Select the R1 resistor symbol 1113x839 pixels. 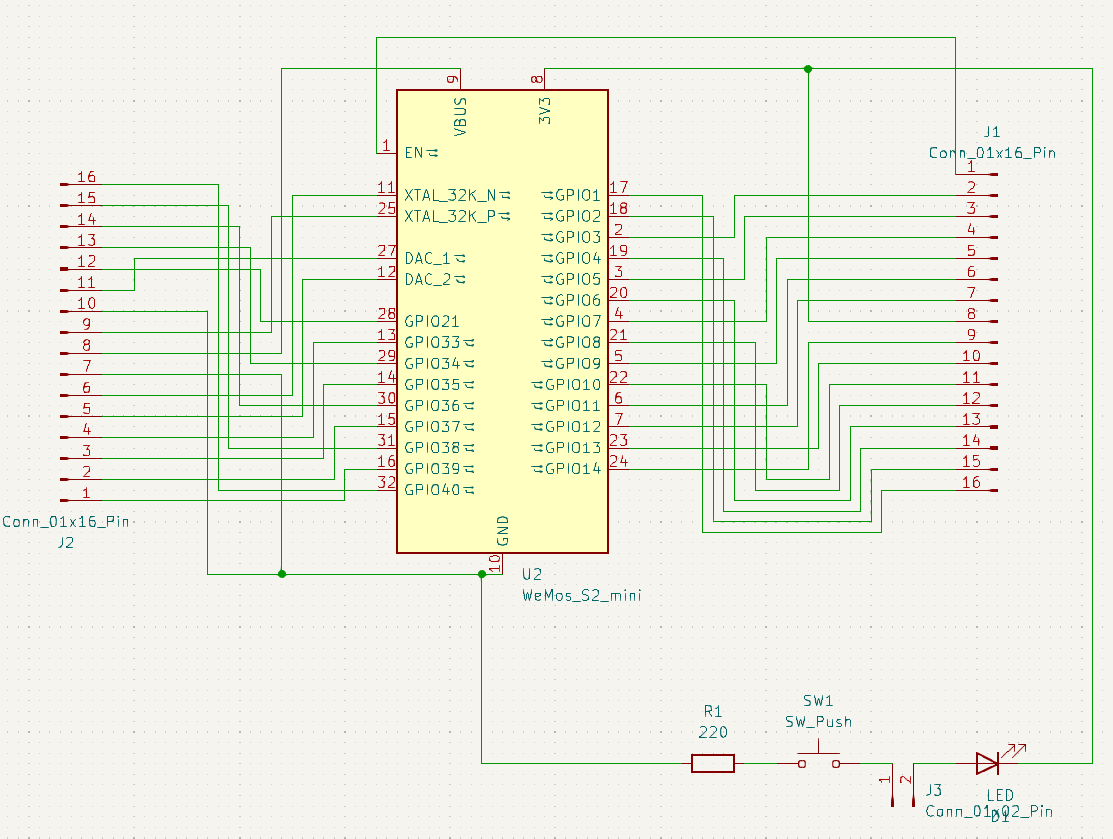pos(712,764)
